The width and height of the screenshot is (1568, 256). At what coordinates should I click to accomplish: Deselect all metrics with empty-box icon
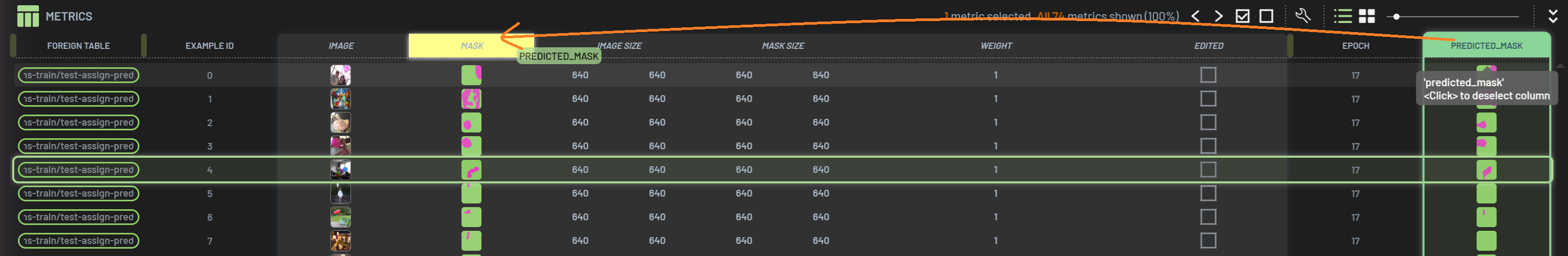(x=1266, y=16)
